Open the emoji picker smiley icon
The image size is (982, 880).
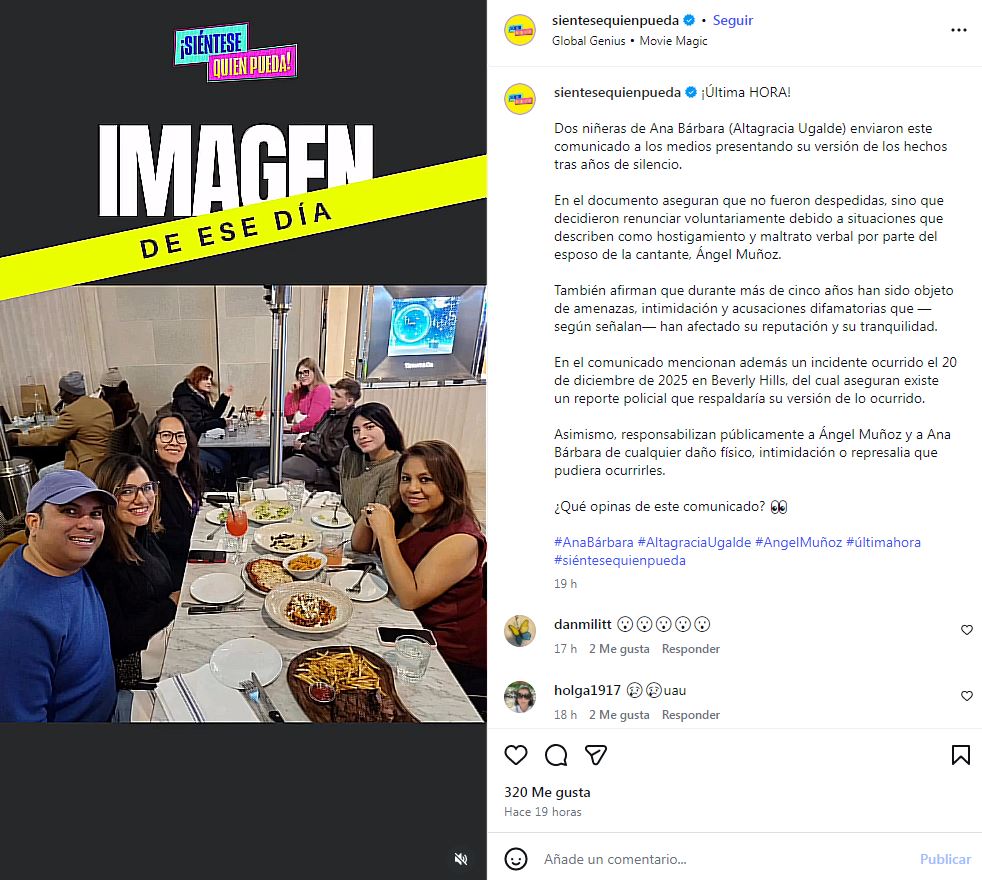(x=515, y=859)
